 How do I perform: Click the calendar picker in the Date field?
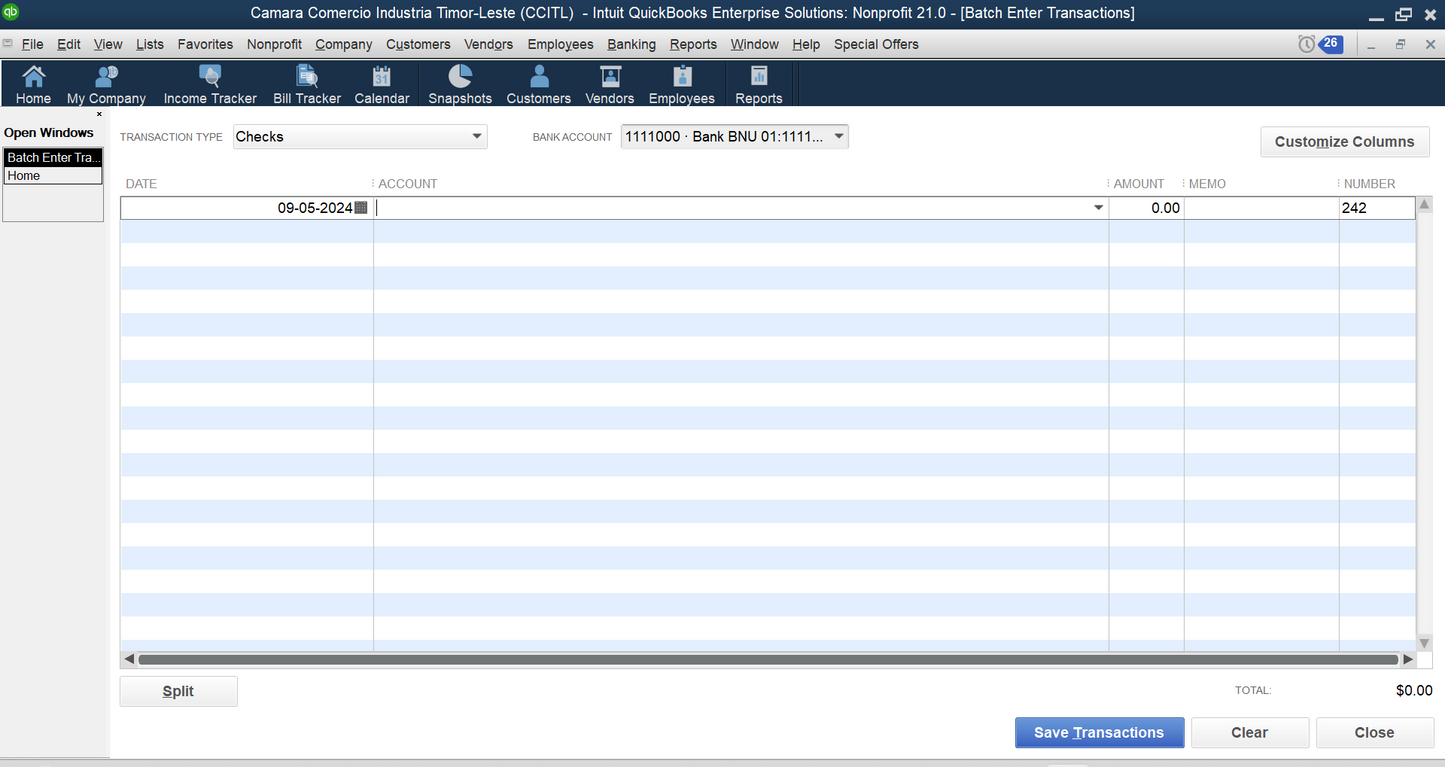[x=361, y=208]
